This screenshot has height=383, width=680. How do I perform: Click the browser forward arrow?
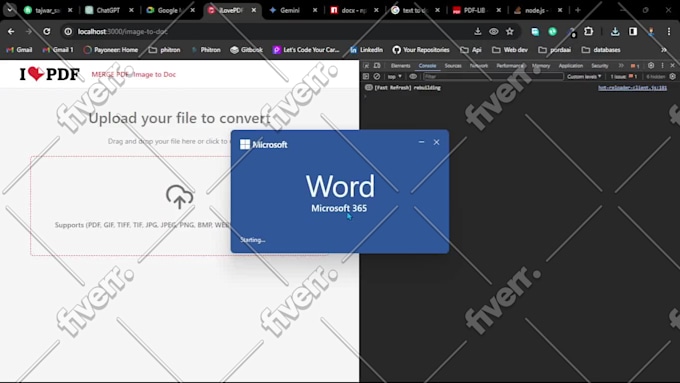point(29,31)
